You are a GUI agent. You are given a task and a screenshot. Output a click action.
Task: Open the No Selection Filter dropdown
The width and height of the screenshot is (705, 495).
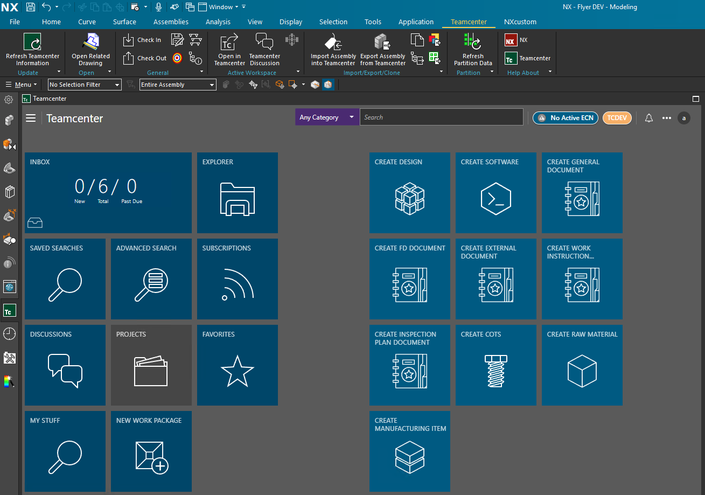[x=85, y=85]
